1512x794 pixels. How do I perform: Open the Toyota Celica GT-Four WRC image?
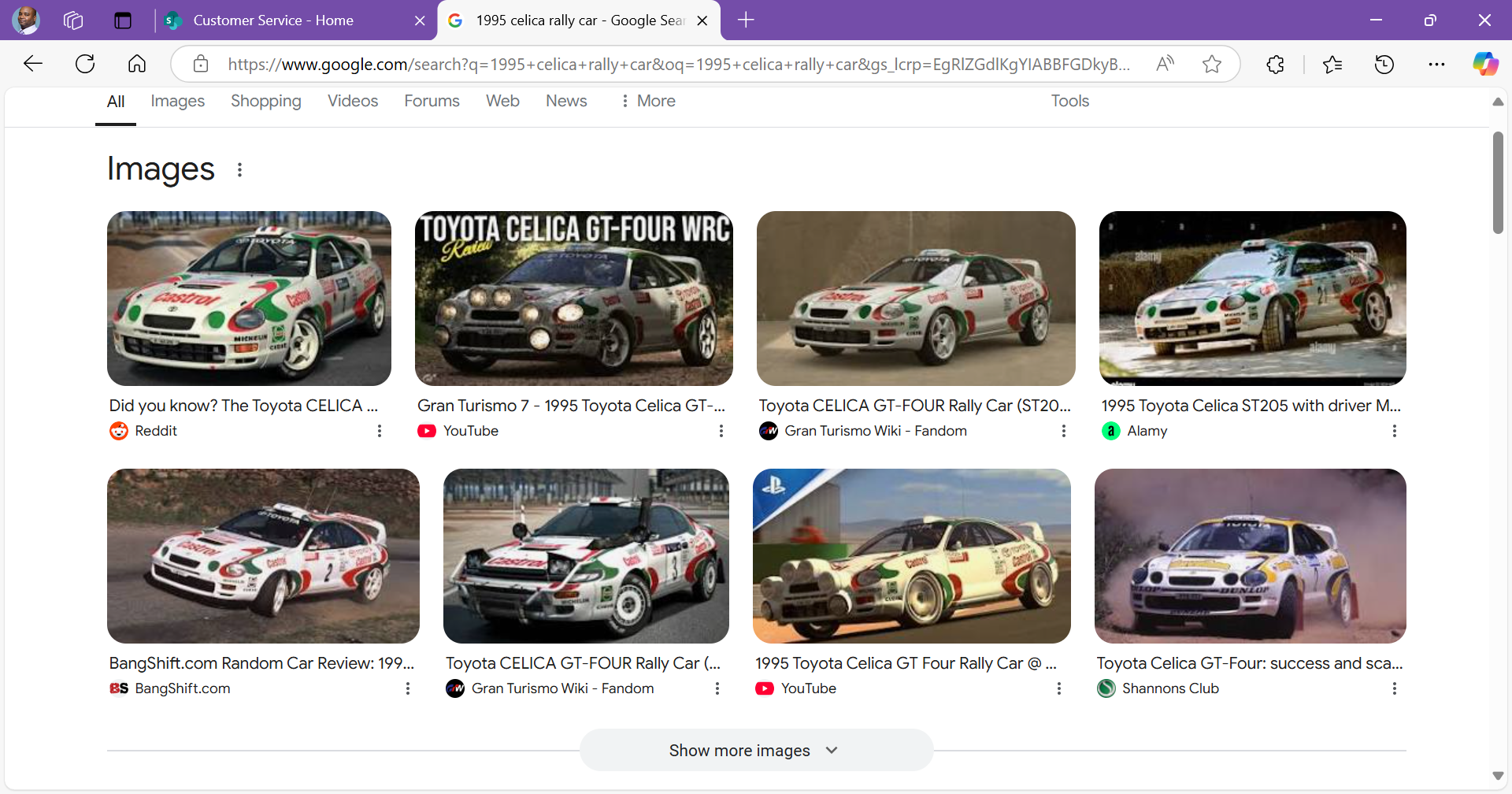[x=574, y=299]
